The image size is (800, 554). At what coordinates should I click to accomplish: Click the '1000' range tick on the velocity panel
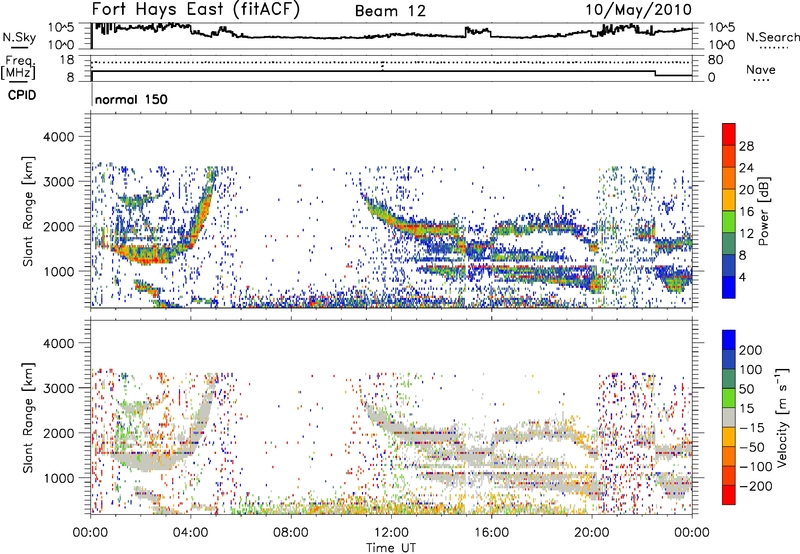58,478
